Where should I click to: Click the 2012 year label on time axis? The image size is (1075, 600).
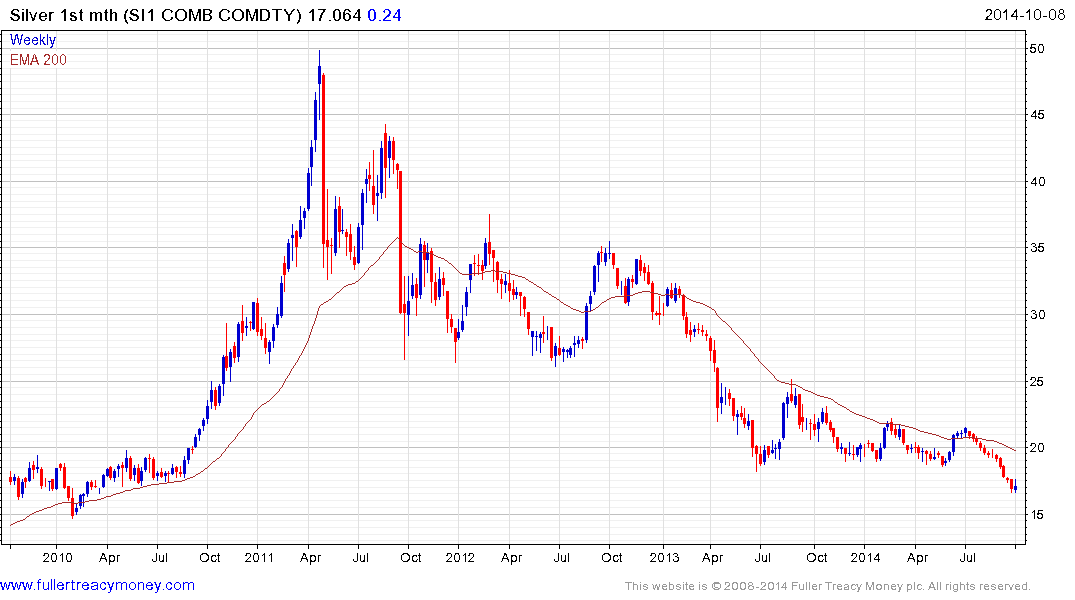click(460, 557)
